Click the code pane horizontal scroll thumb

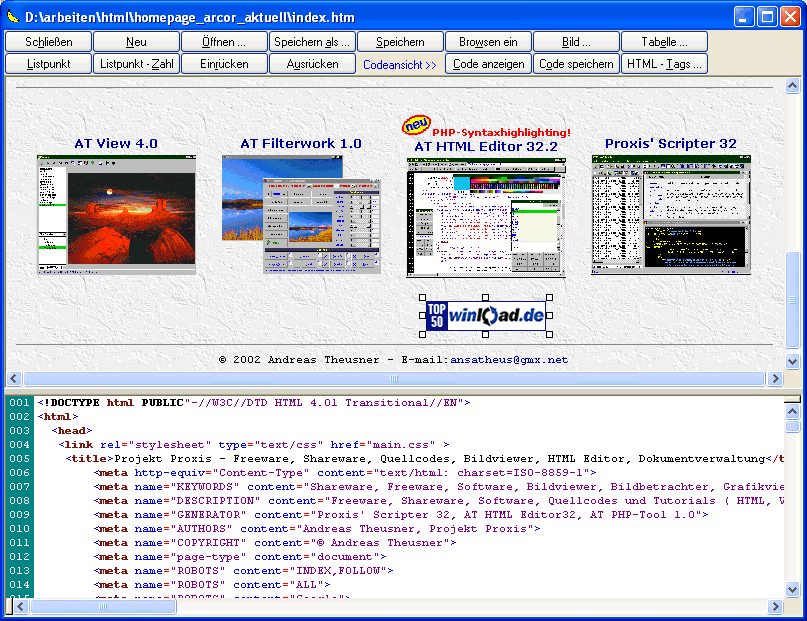tap(103, 607)
